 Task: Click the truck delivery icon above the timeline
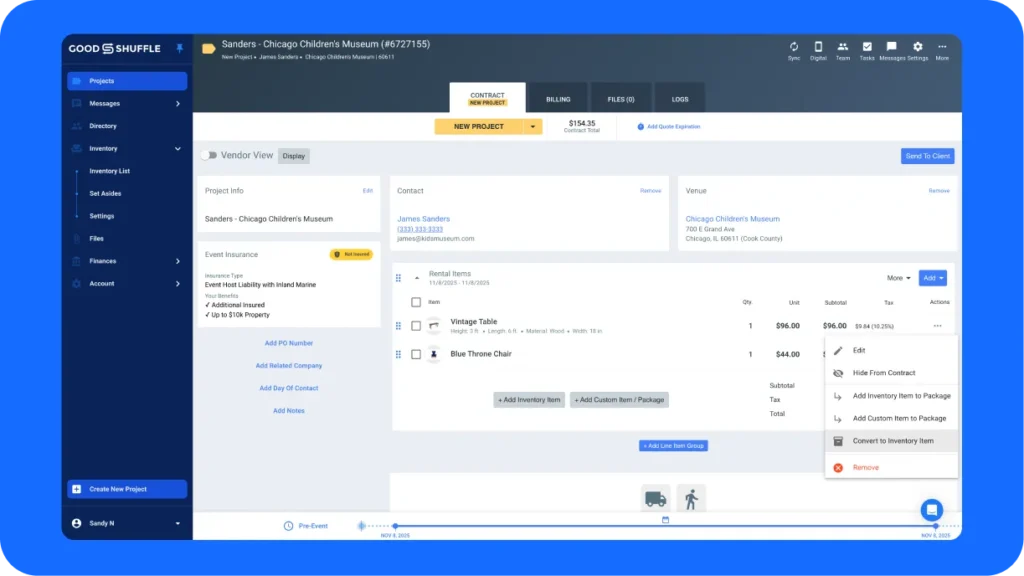[x=655, y=498]
